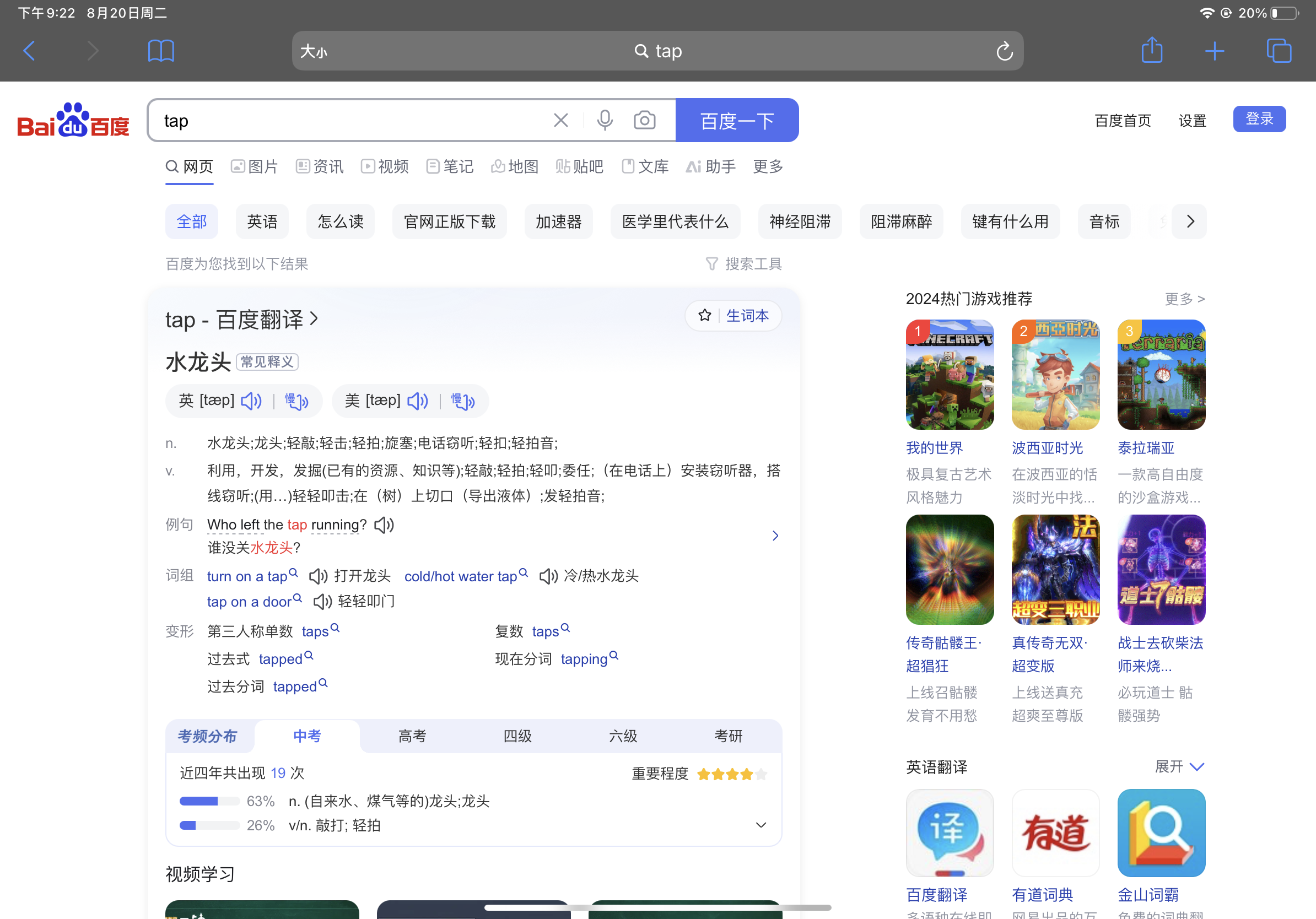
Task: Open 百度首页 link
Action: click(x=1122, y=120)
